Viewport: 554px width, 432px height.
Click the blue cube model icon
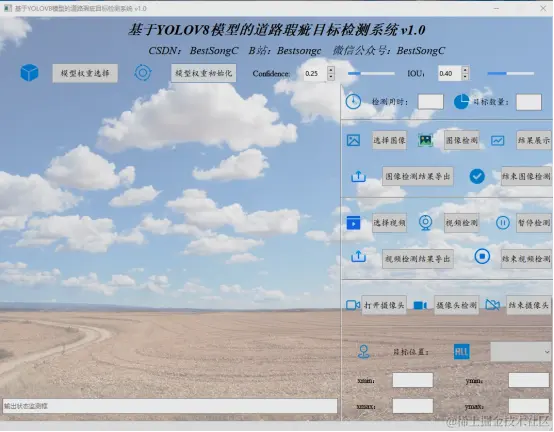[x=29, y=73]
